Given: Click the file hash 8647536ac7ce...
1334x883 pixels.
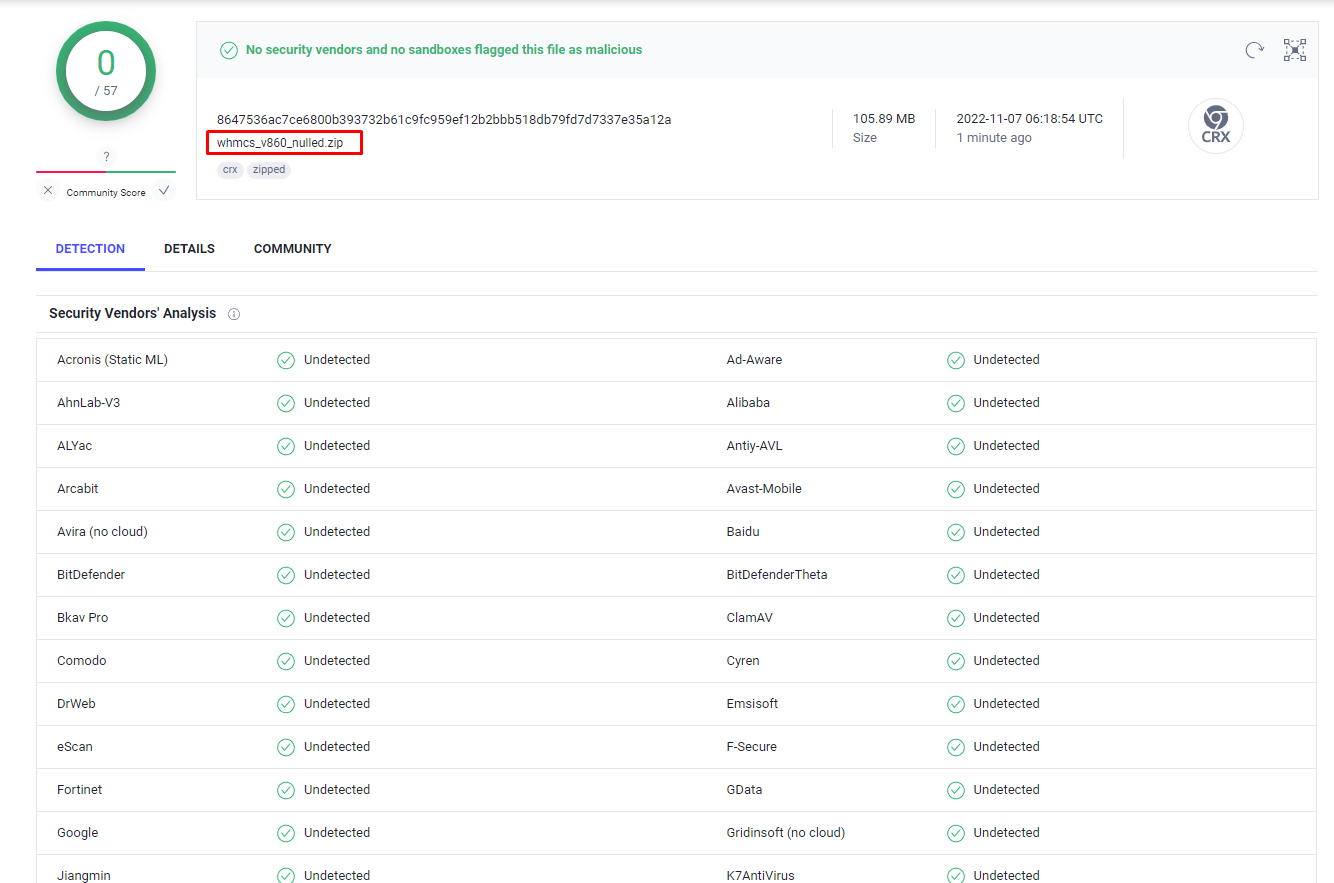Looking at the screenshot, I should click(x=444, y=120).
